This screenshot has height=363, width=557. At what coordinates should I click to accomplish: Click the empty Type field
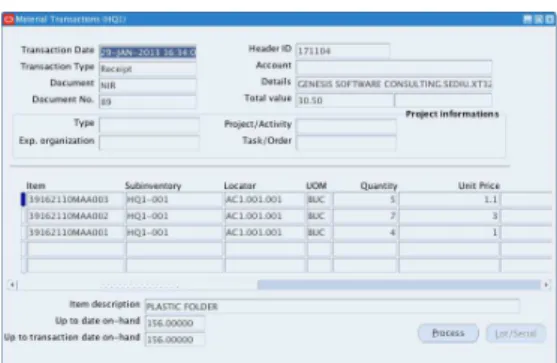149,125
